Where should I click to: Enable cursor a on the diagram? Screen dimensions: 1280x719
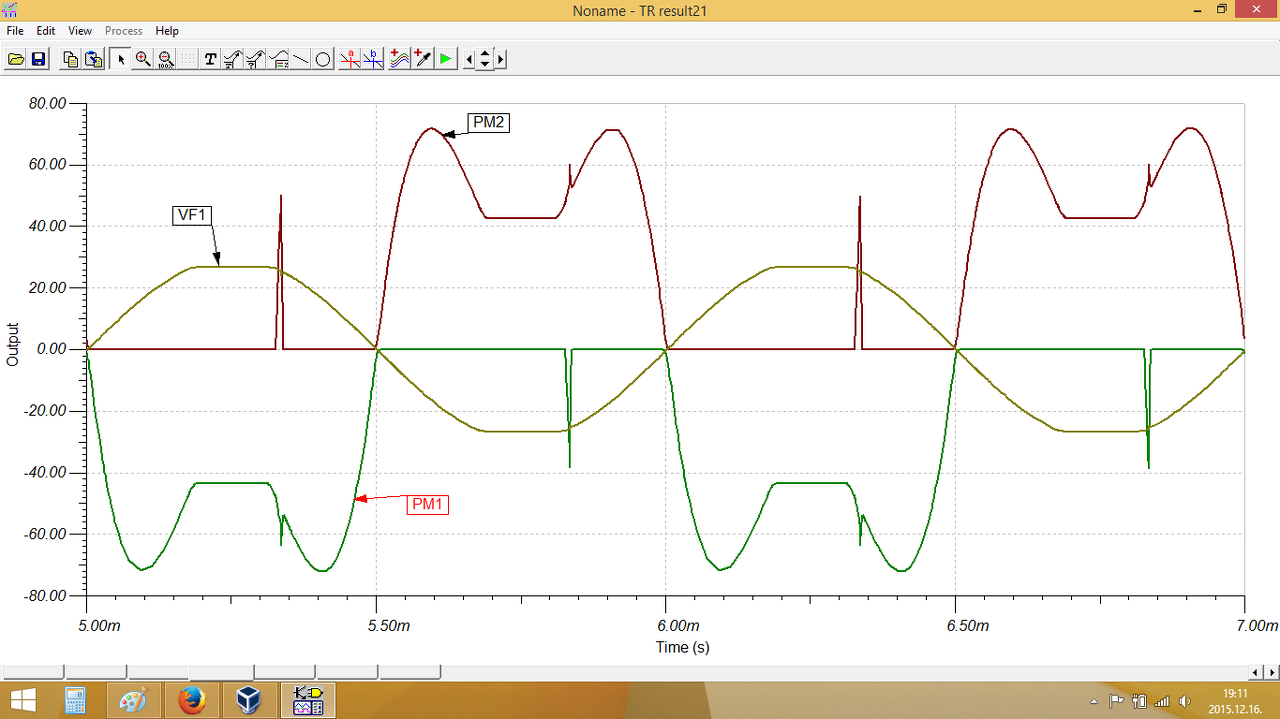[350, 59]
